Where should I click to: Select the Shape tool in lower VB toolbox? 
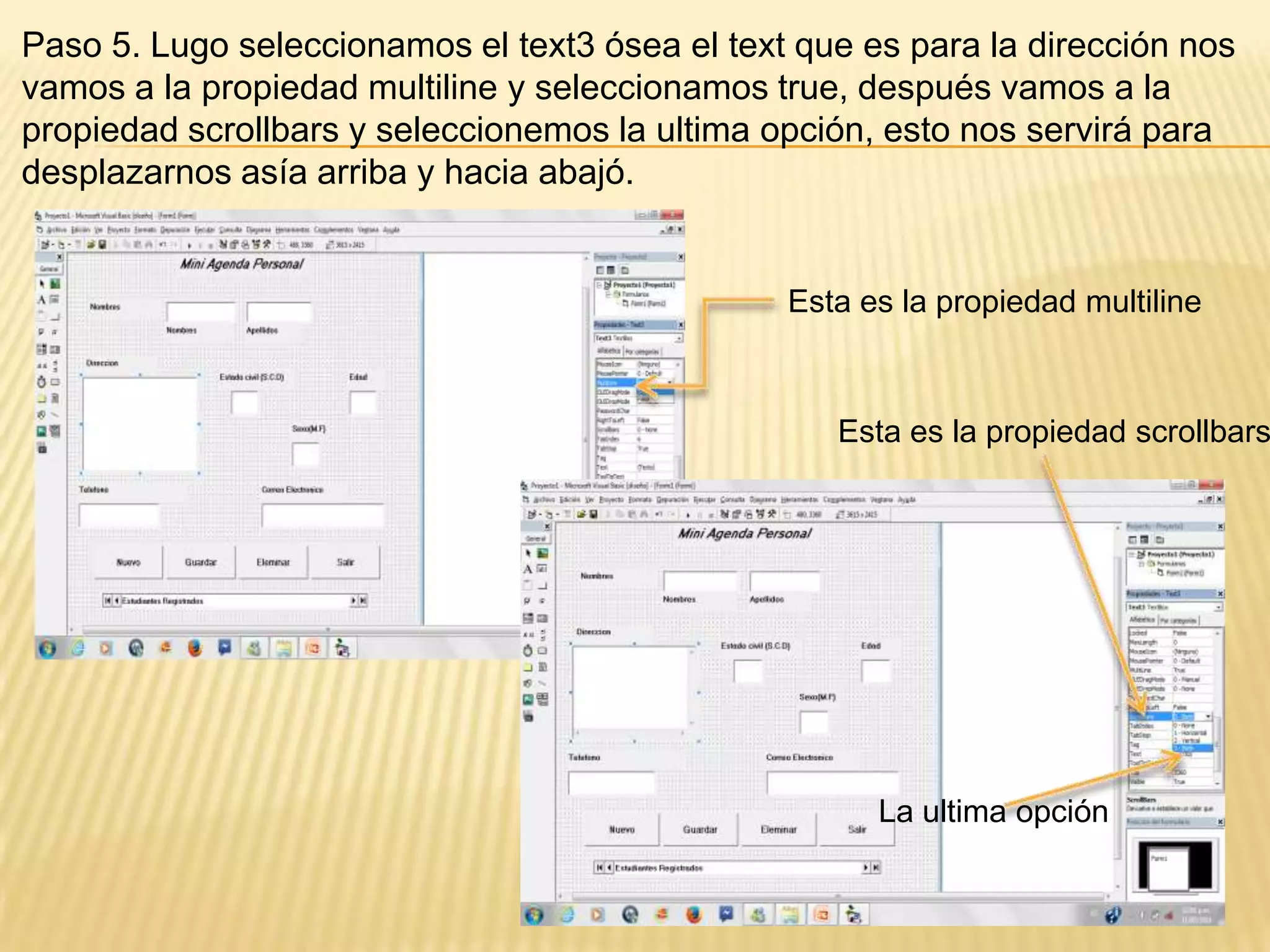pyautogui.click(x=528, y=683)
